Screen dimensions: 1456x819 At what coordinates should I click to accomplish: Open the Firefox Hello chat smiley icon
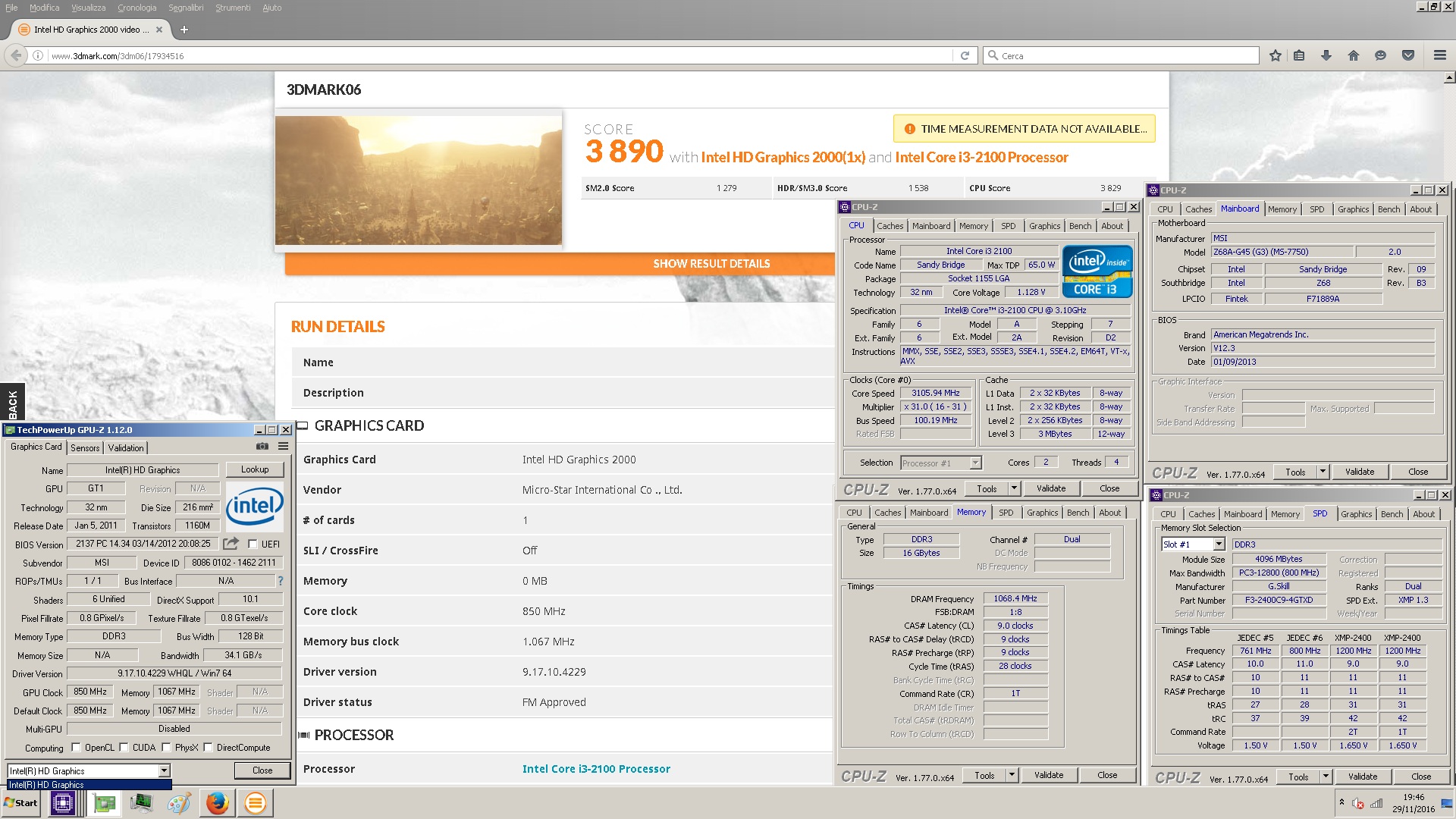[1380, 55]
